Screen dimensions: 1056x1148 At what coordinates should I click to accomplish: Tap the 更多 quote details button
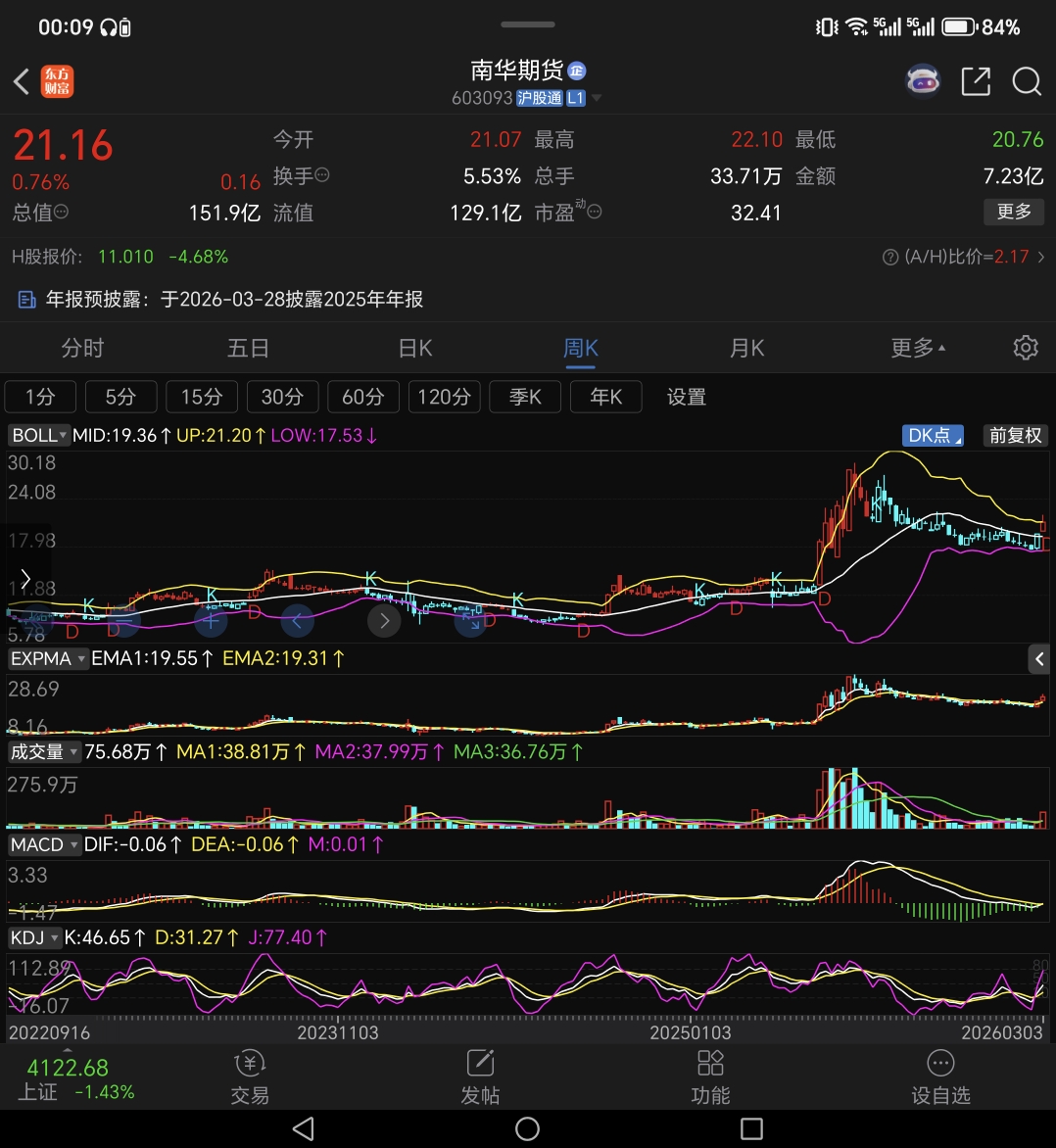[1014, 212]
